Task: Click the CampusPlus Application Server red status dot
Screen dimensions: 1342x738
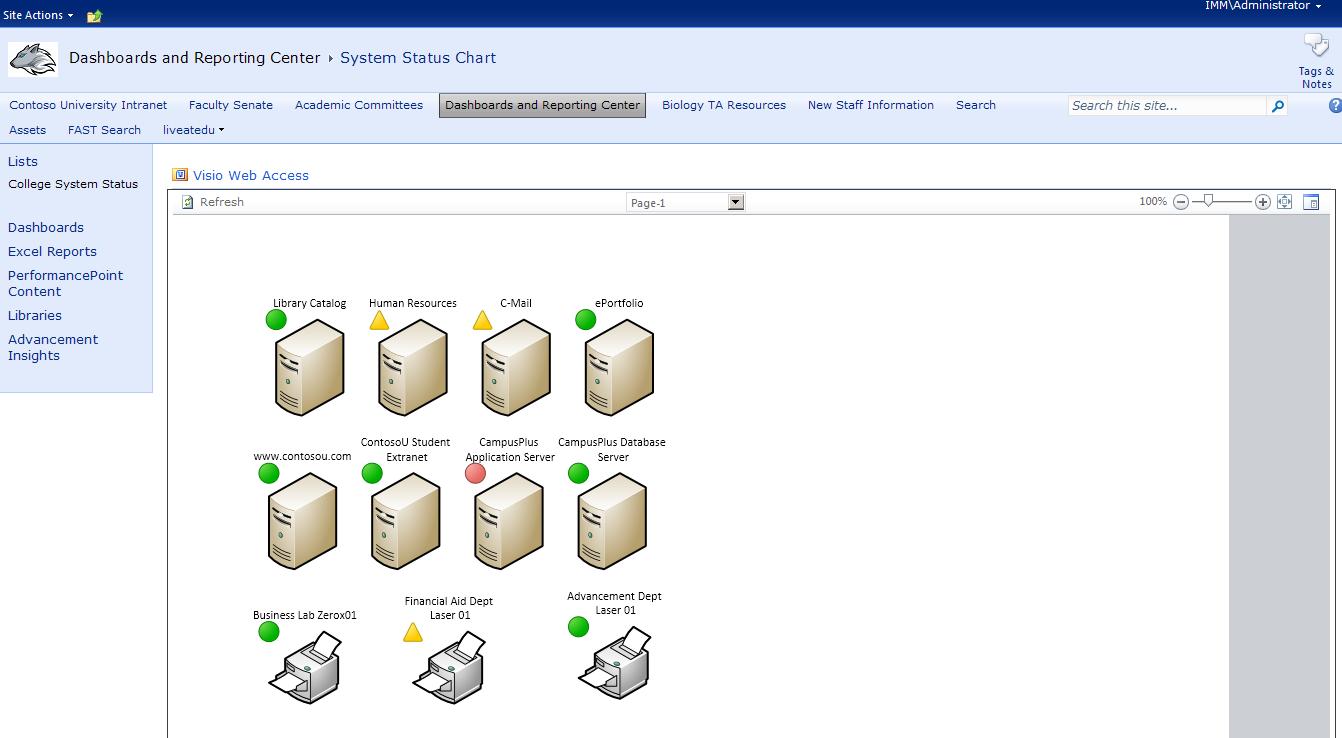Action: click(x=476, y=473)
